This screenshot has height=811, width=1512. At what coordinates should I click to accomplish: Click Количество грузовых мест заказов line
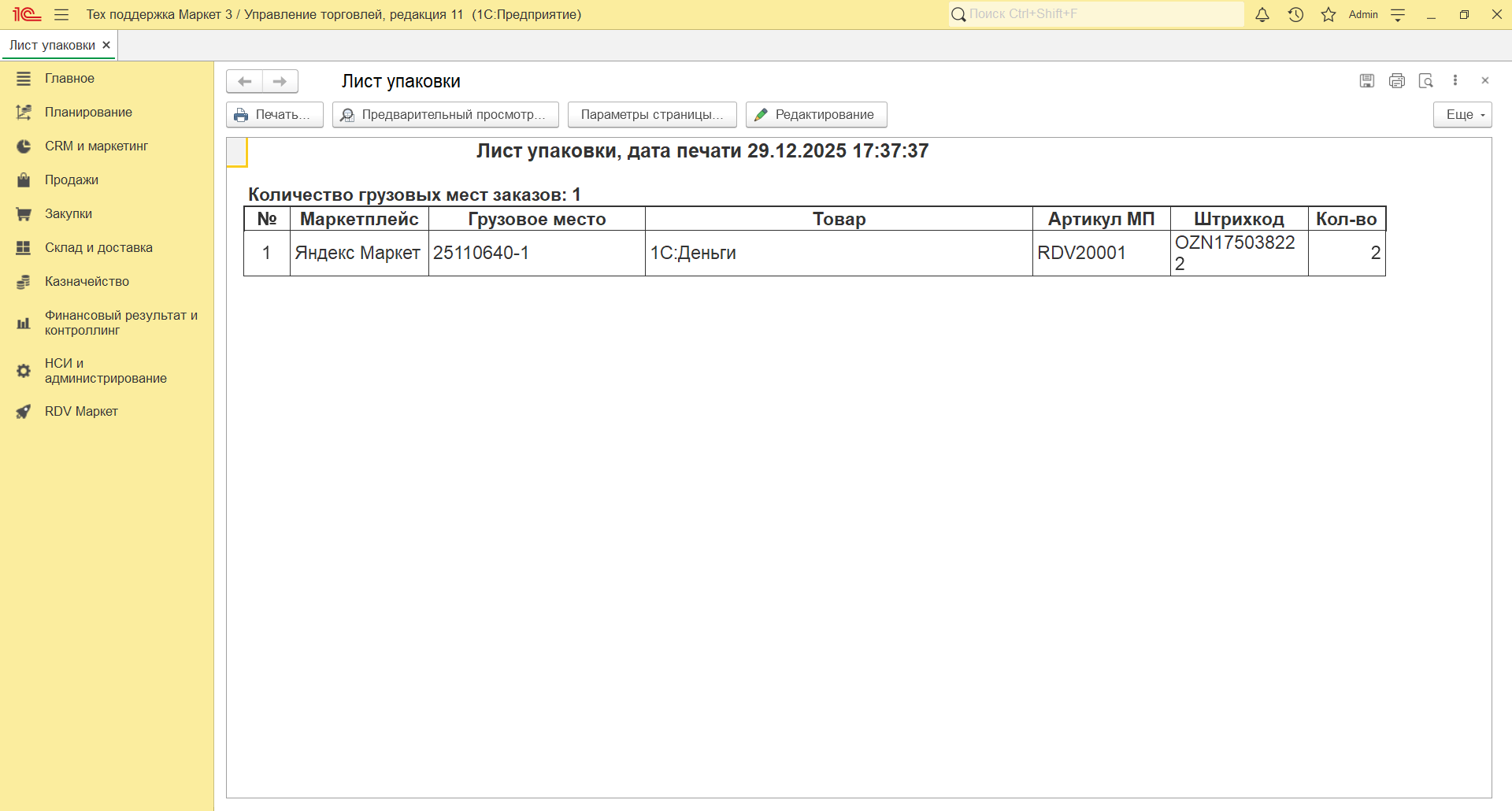point(414,194)
